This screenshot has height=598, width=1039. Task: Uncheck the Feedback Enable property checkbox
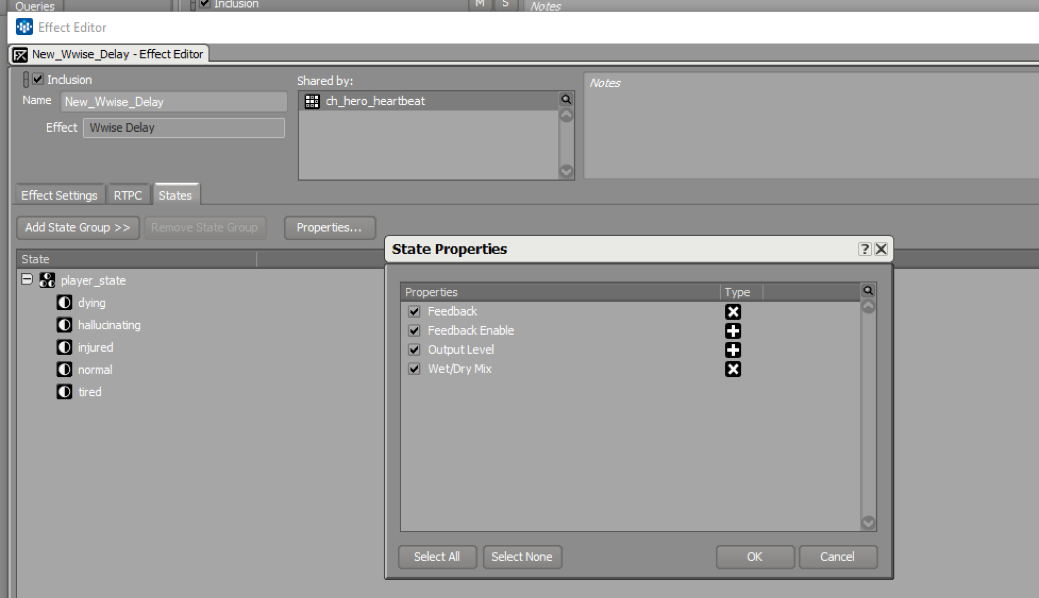pos(414,331)
